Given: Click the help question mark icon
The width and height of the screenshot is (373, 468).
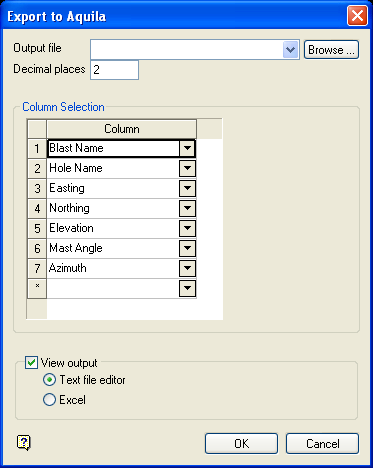Looking at the screenshot, I should coord(24,443).
